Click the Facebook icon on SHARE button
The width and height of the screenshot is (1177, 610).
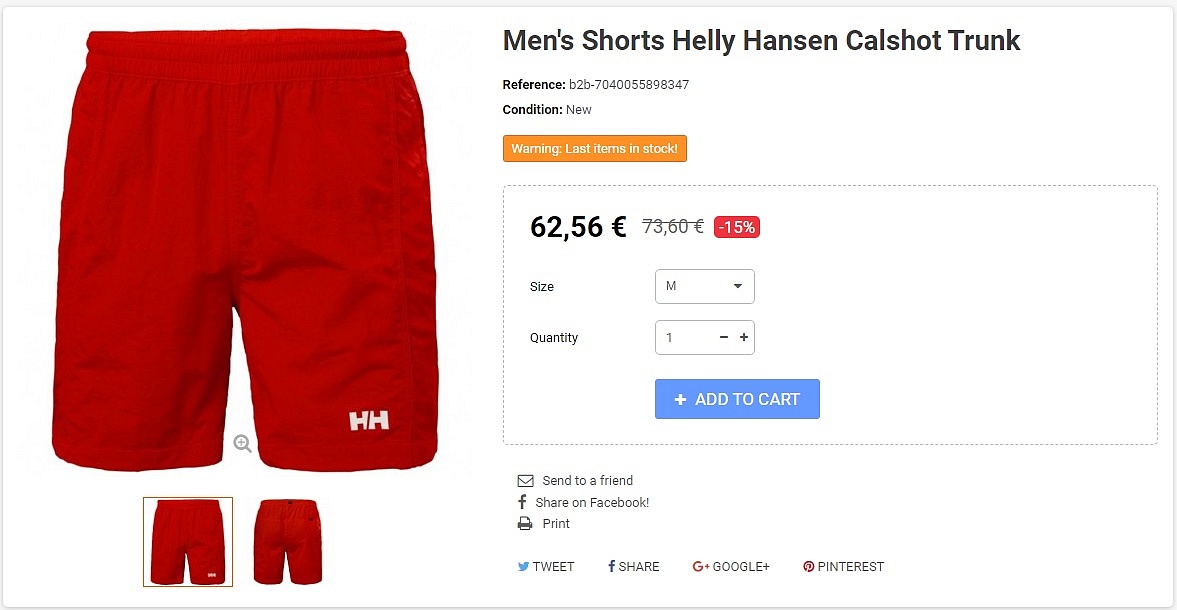coord(612,566)
